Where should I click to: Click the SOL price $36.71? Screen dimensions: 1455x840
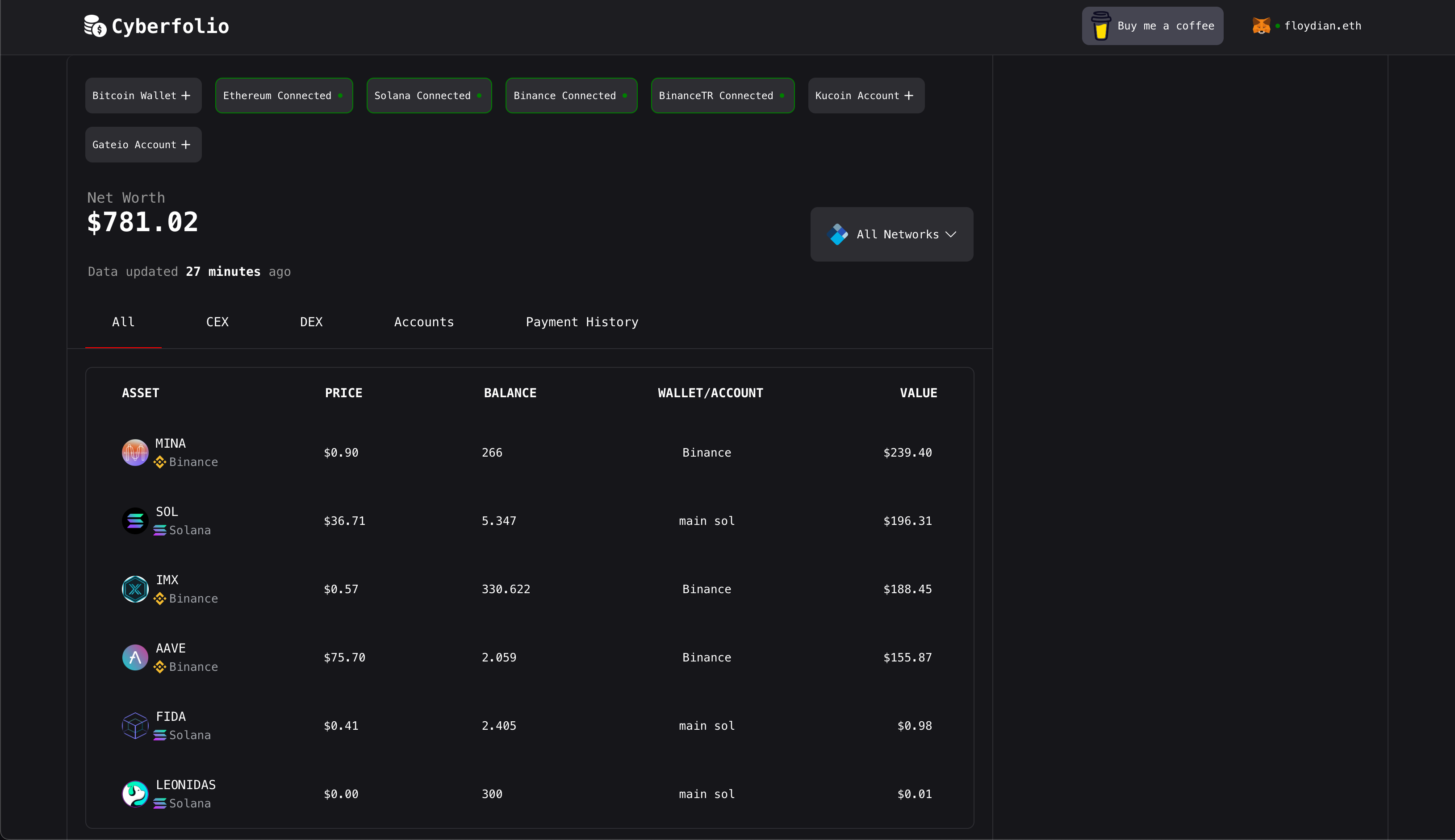coord(345,521)
